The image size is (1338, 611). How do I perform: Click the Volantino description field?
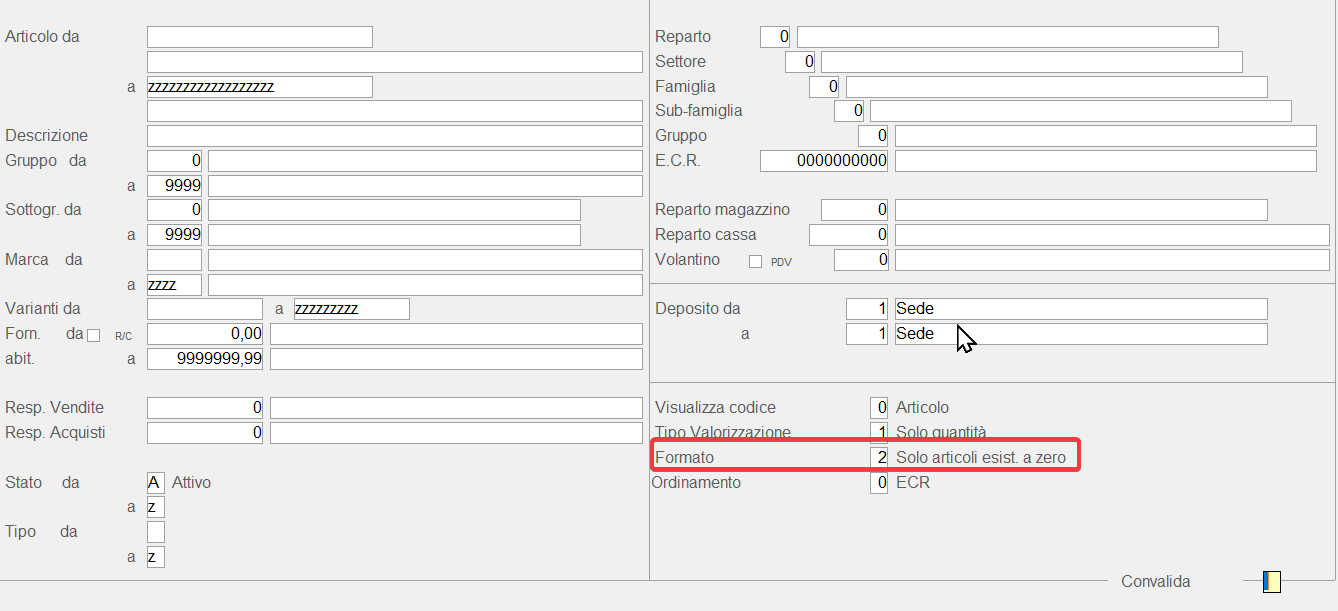point(1112,260)
